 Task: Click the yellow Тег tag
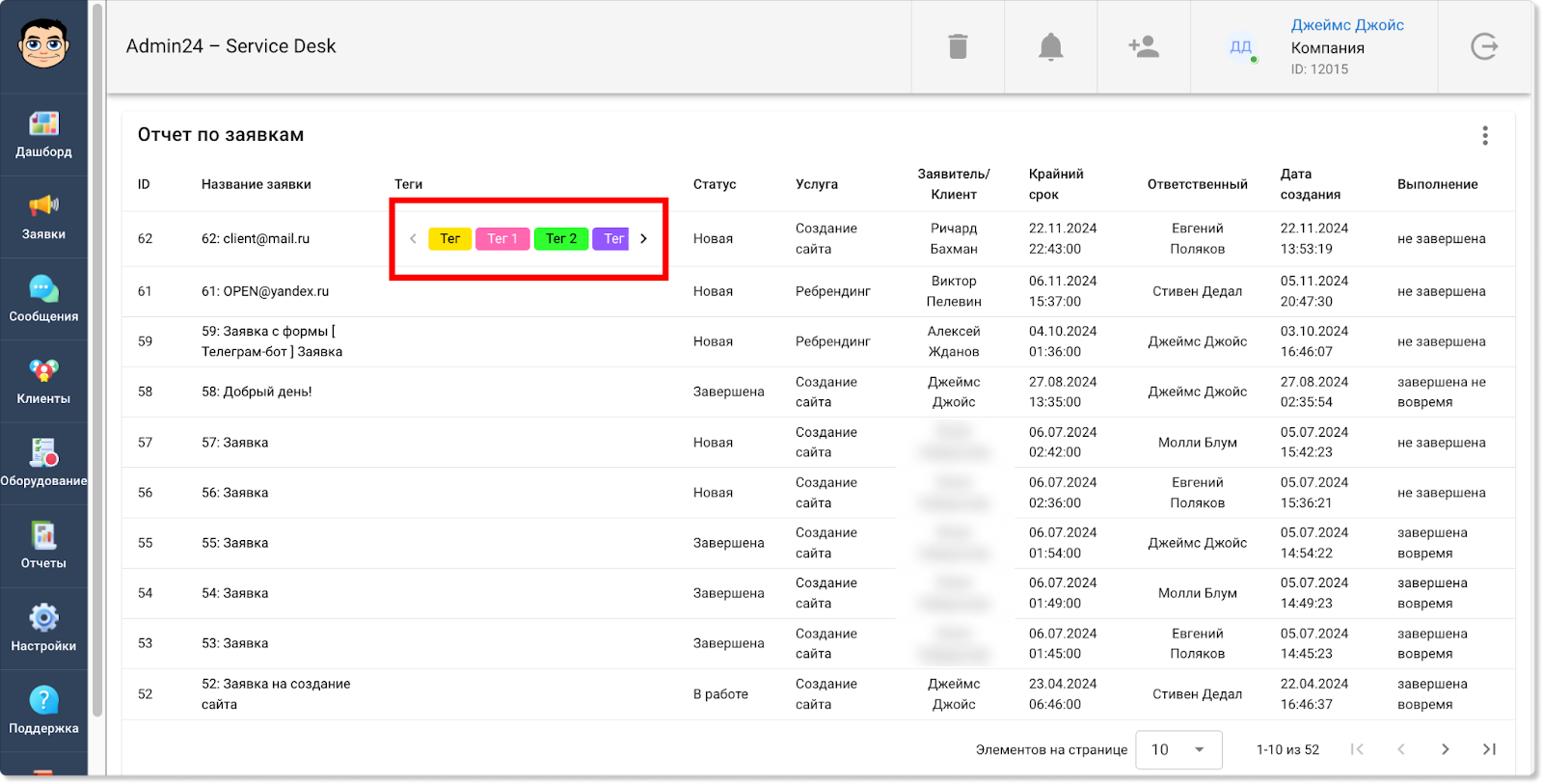point(449,238)
